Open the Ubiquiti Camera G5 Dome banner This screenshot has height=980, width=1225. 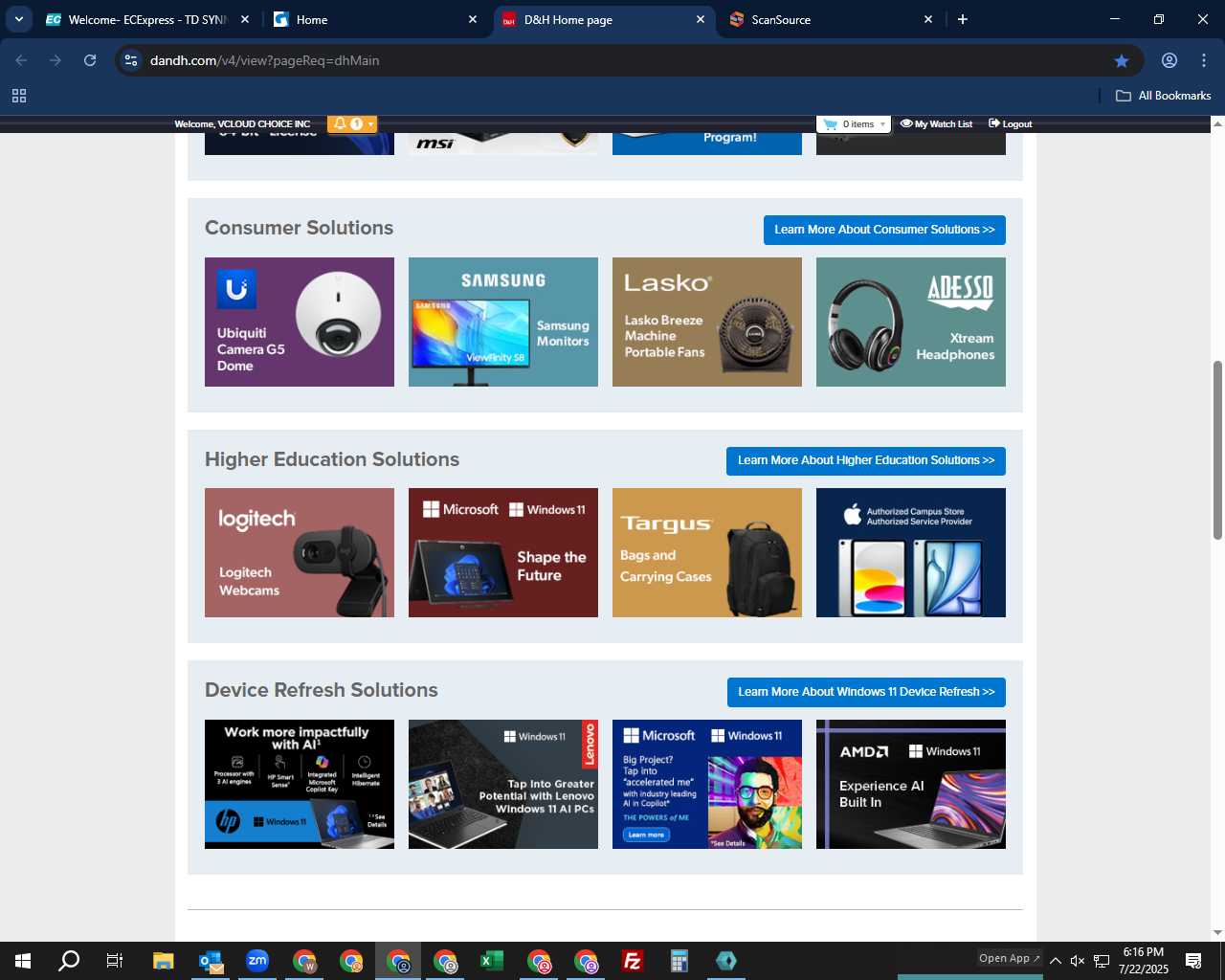click(300, 322)
